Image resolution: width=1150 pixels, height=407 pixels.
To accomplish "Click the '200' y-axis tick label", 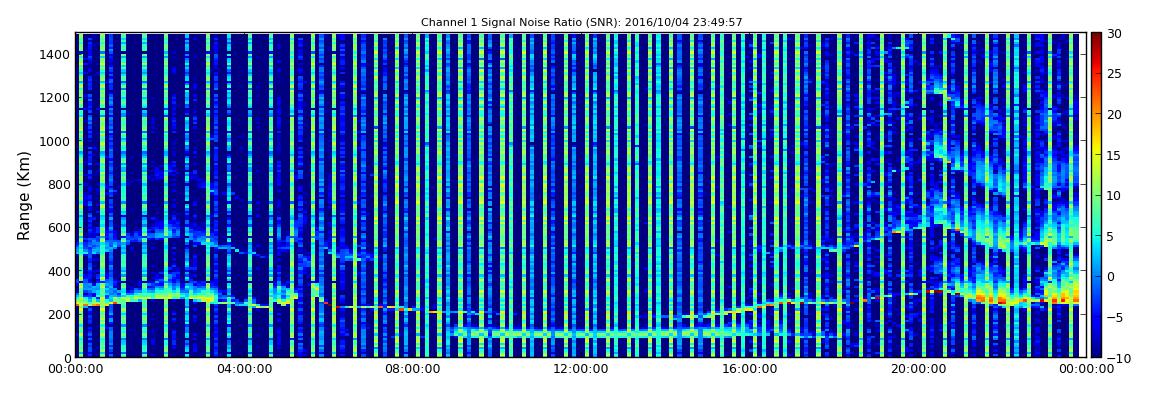I will [59, 315].
